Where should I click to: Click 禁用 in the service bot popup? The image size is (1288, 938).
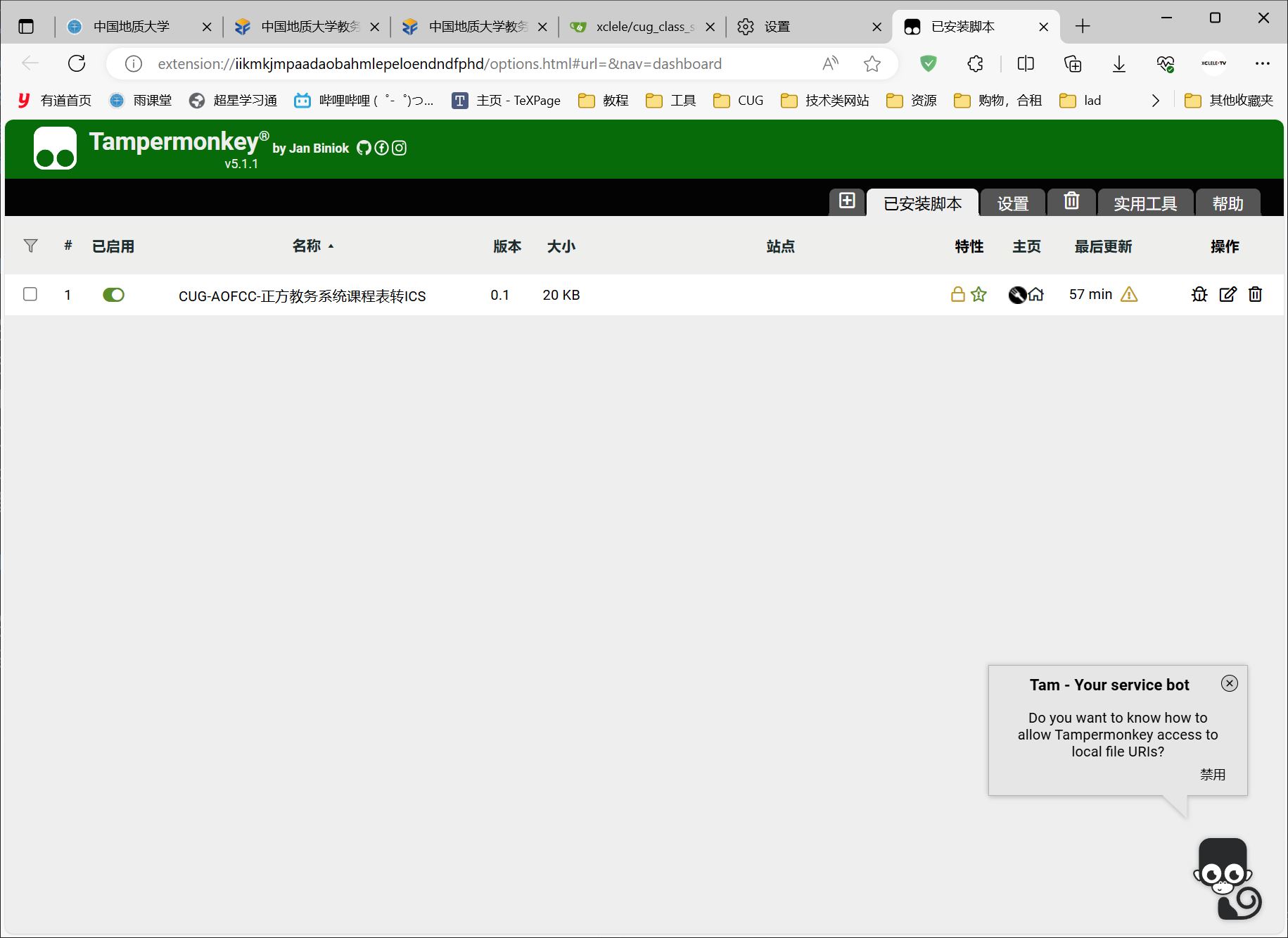(1213, 774)
